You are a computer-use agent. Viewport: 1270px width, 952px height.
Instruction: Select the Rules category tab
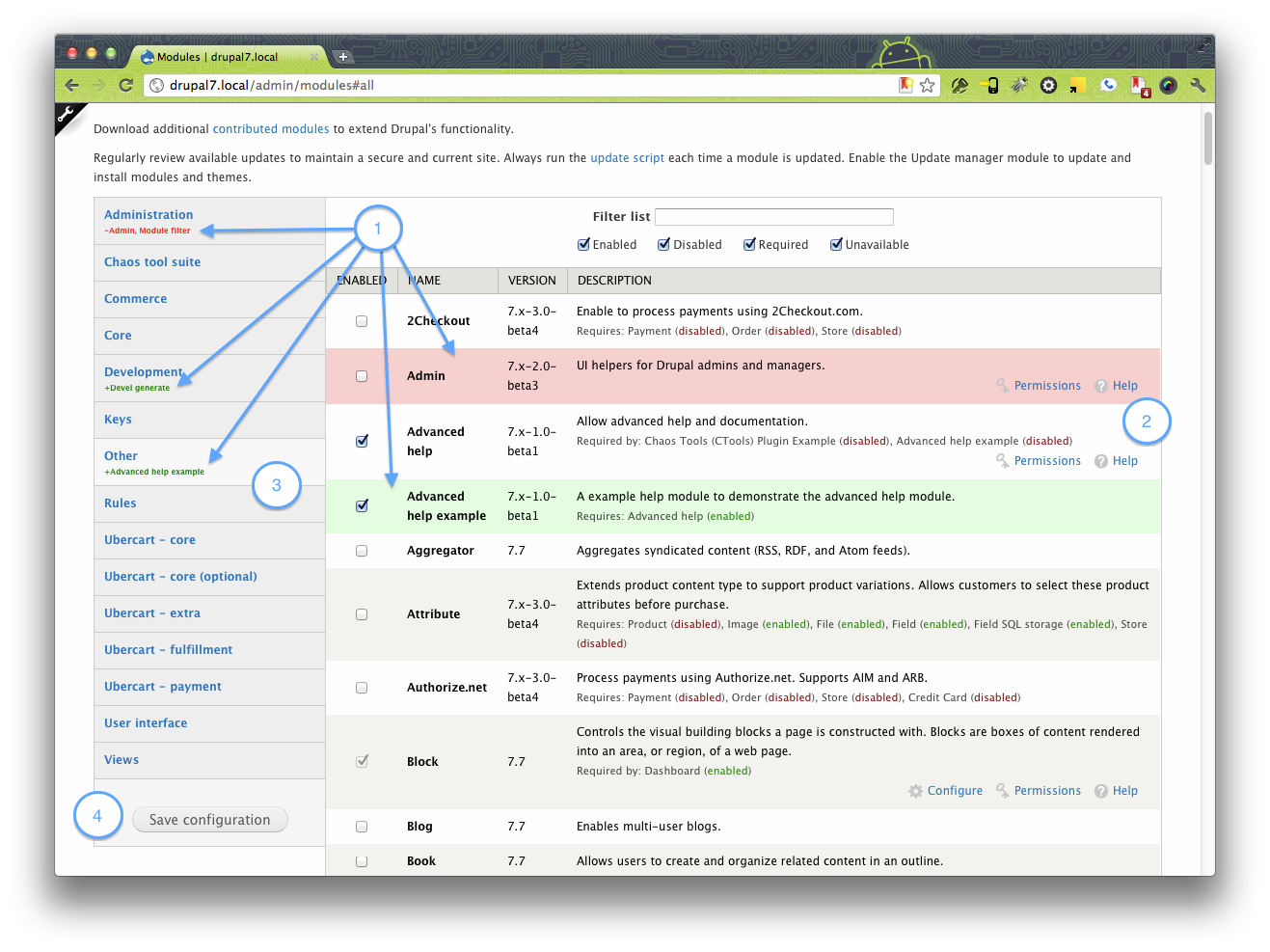pyautogui.click(x=209, y=503)
